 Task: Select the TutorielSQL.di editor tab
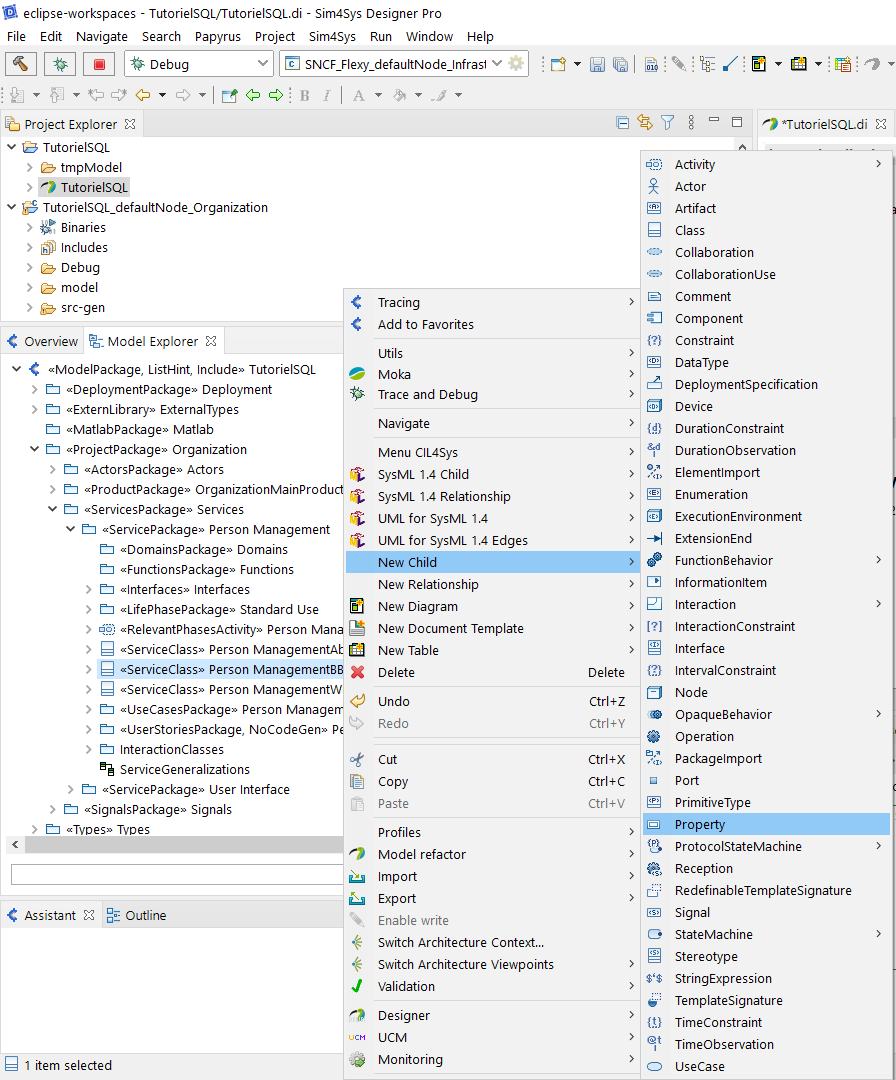pyautogui.click(x=824, y=124)
